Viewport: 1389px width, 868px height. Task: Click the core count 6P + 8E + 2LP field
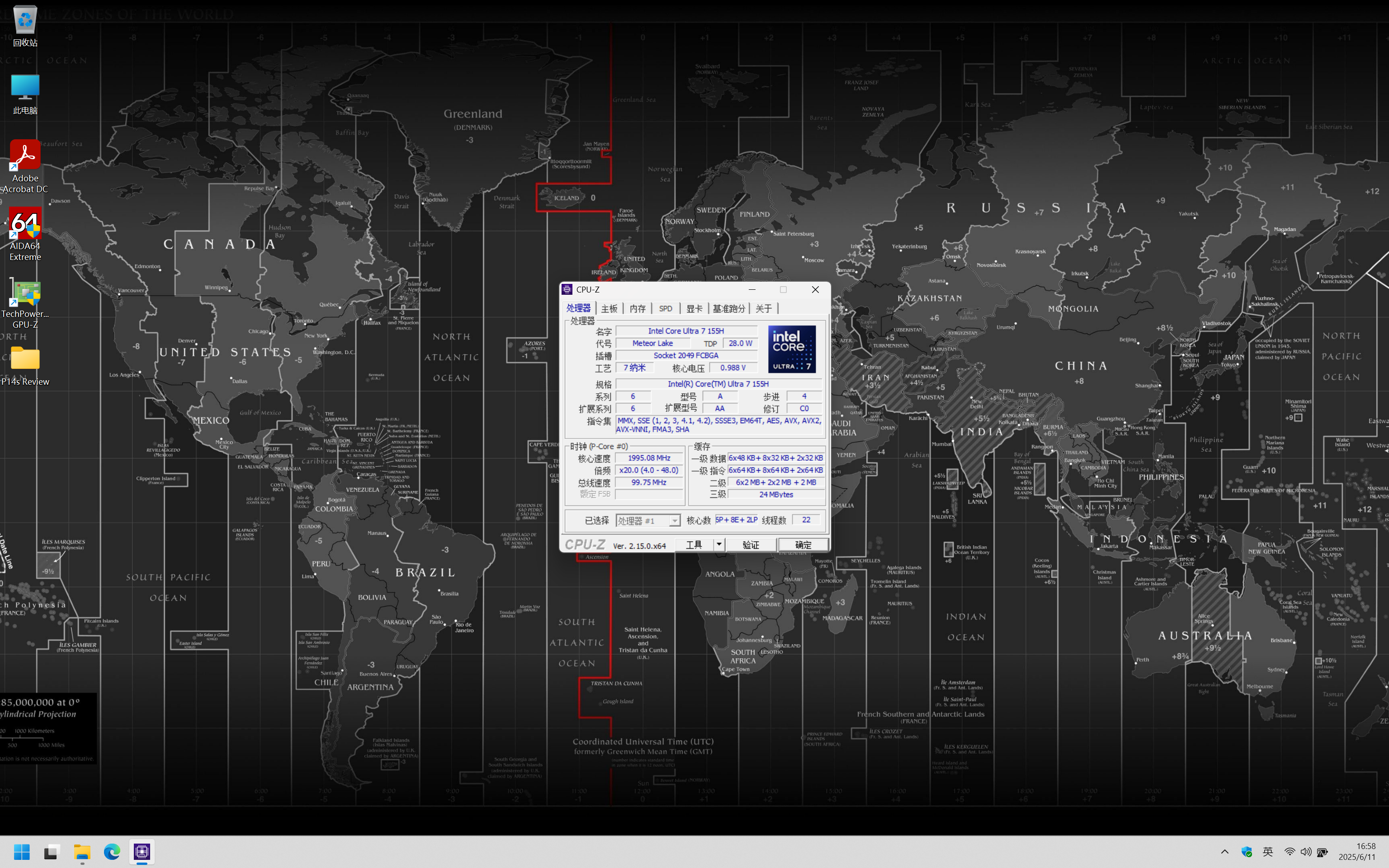click(737, 520)
